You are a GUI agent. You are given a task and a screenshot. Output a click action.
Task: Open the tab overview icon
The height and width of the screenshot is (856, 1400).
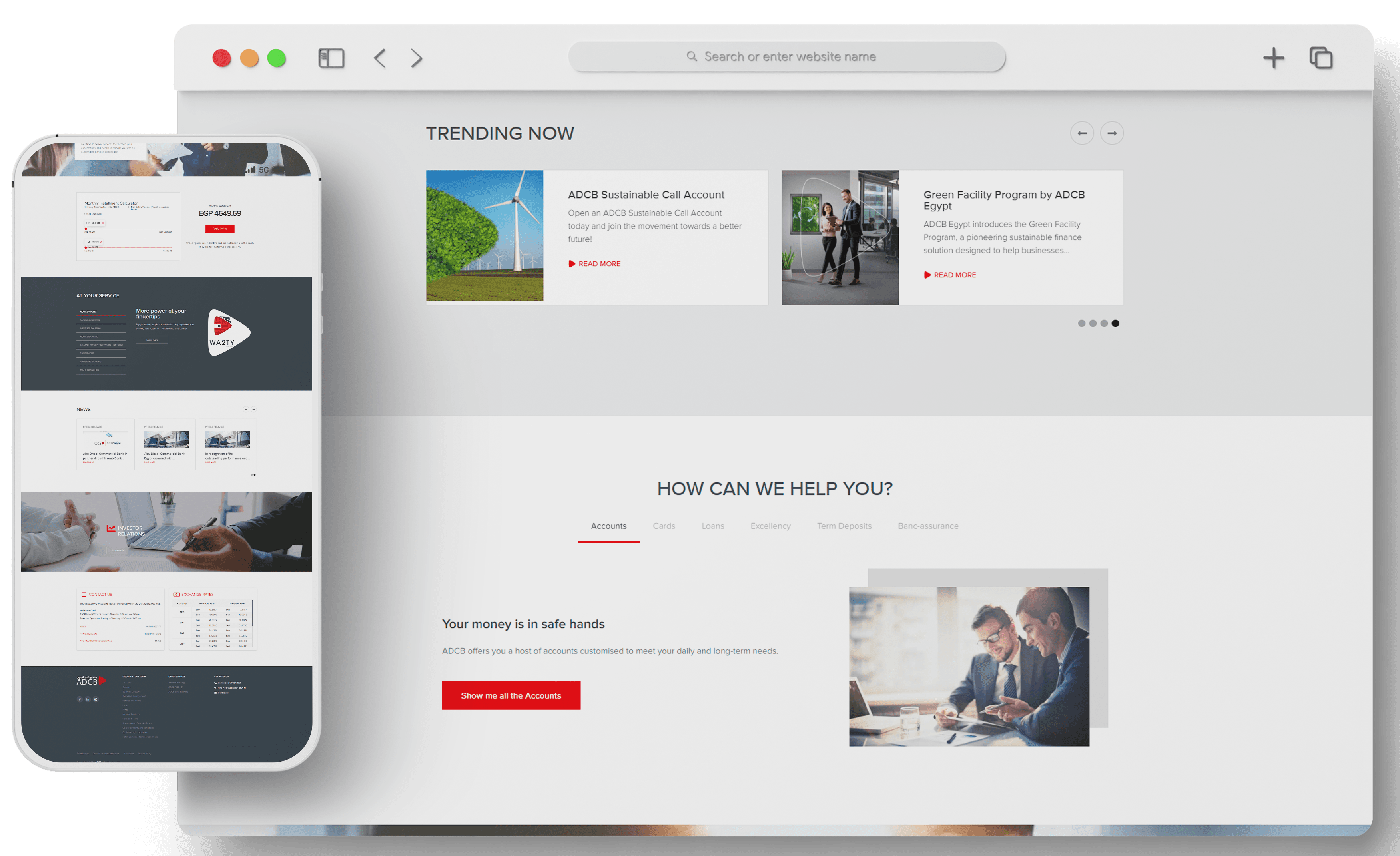tap(1321, 58)
